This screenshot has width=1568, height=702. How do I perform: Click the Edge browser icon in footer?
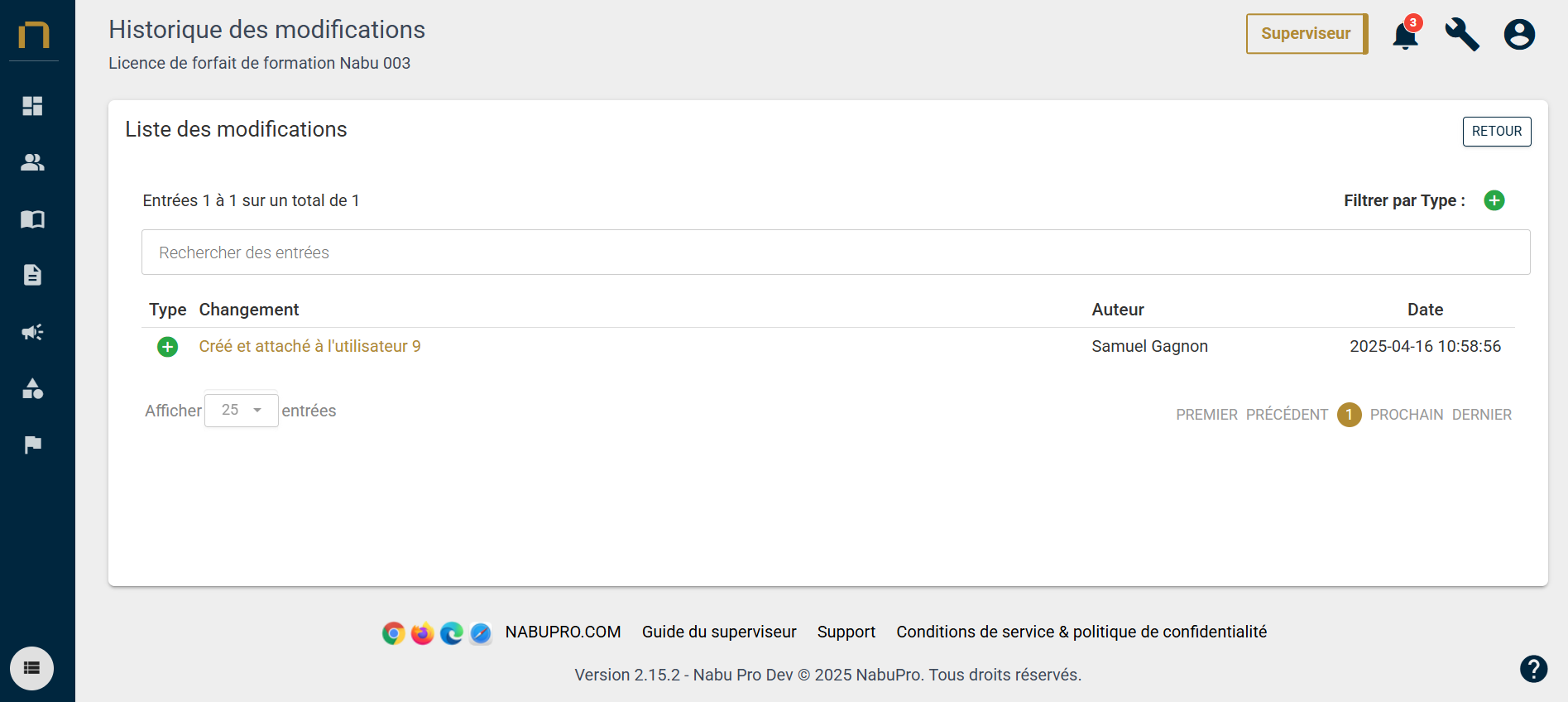(452, 633)
